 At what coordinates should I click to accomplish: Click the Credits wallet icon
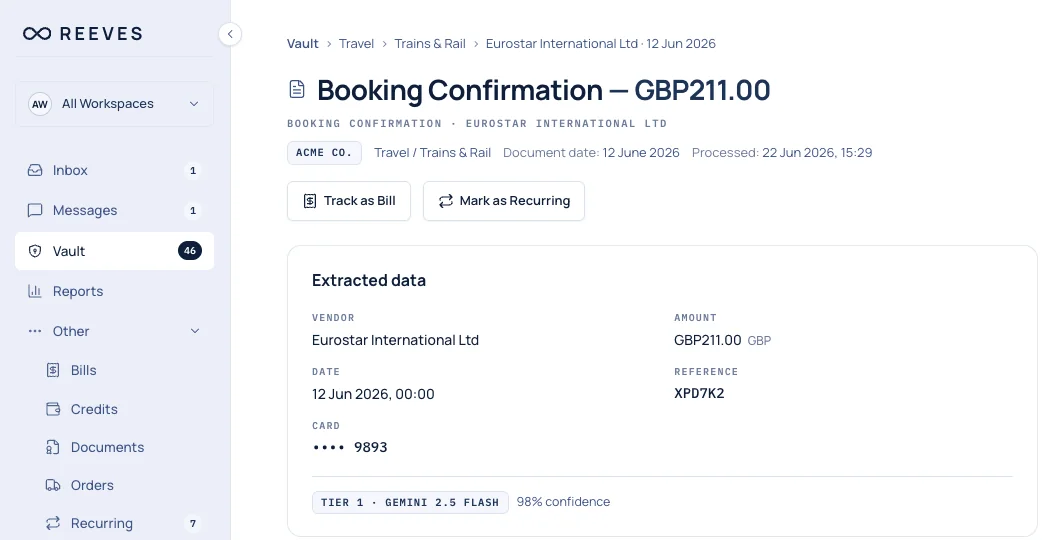click(53, 409)
